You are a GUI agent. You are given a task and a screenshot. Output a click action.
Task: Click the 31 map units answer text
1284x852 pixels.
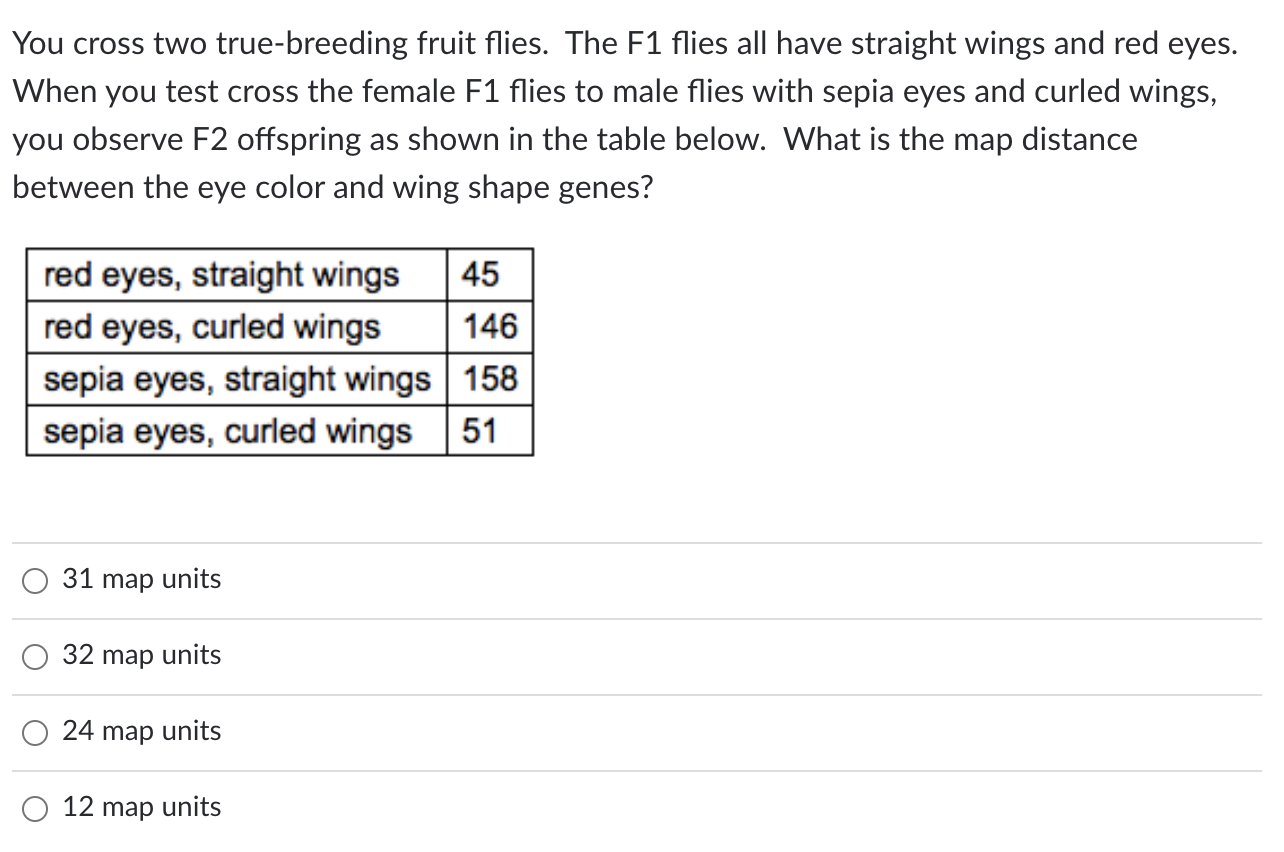(x=141, y=579)
